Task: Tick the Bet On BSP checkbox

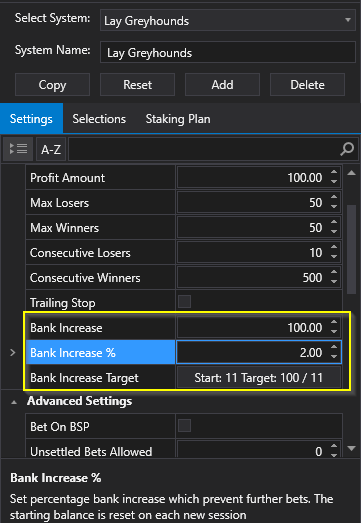Action: pos(185,426)
